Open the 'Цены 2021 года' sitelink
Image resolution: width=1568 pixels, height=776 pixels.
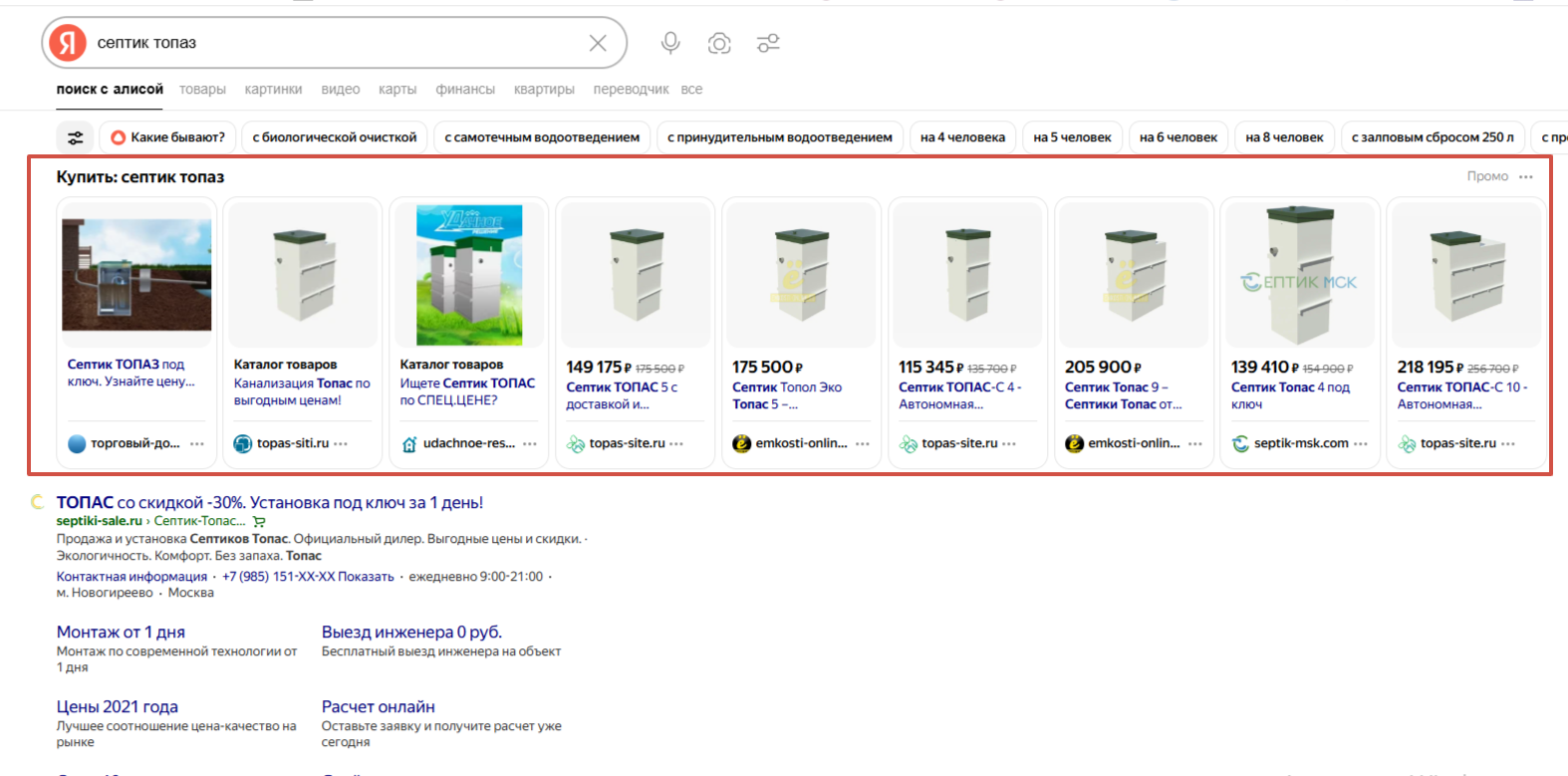118,706
